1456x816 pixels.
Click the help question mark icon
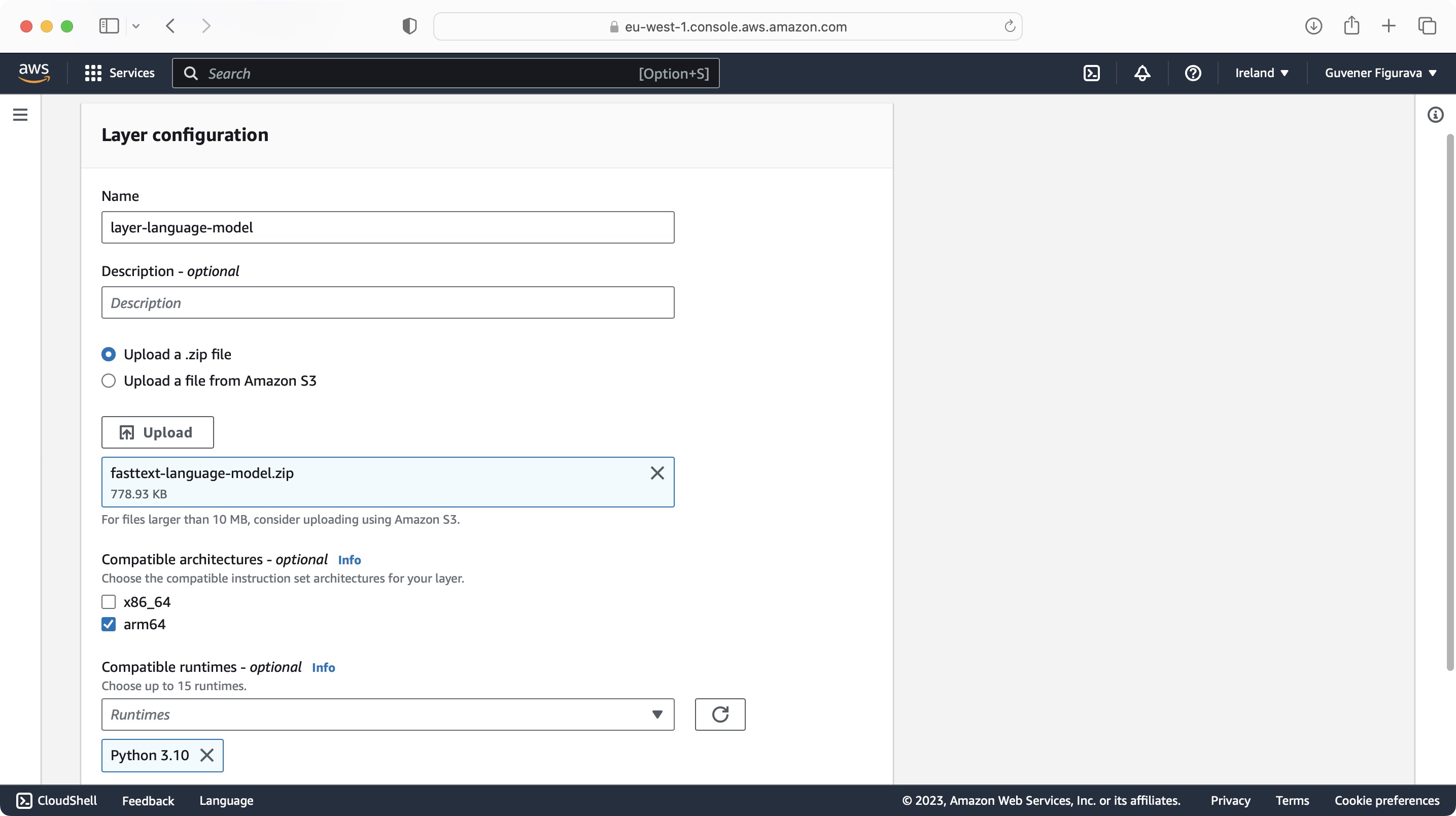pyautogui.click(x=1193, y=73)
